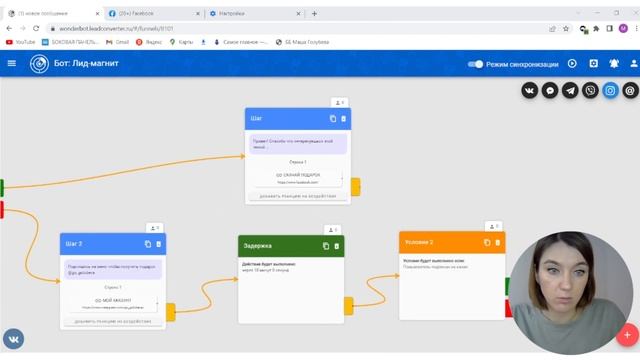Select the Instagram channel button
The width and height of the screenshot is (640, 360).
[x=610, y=90]
